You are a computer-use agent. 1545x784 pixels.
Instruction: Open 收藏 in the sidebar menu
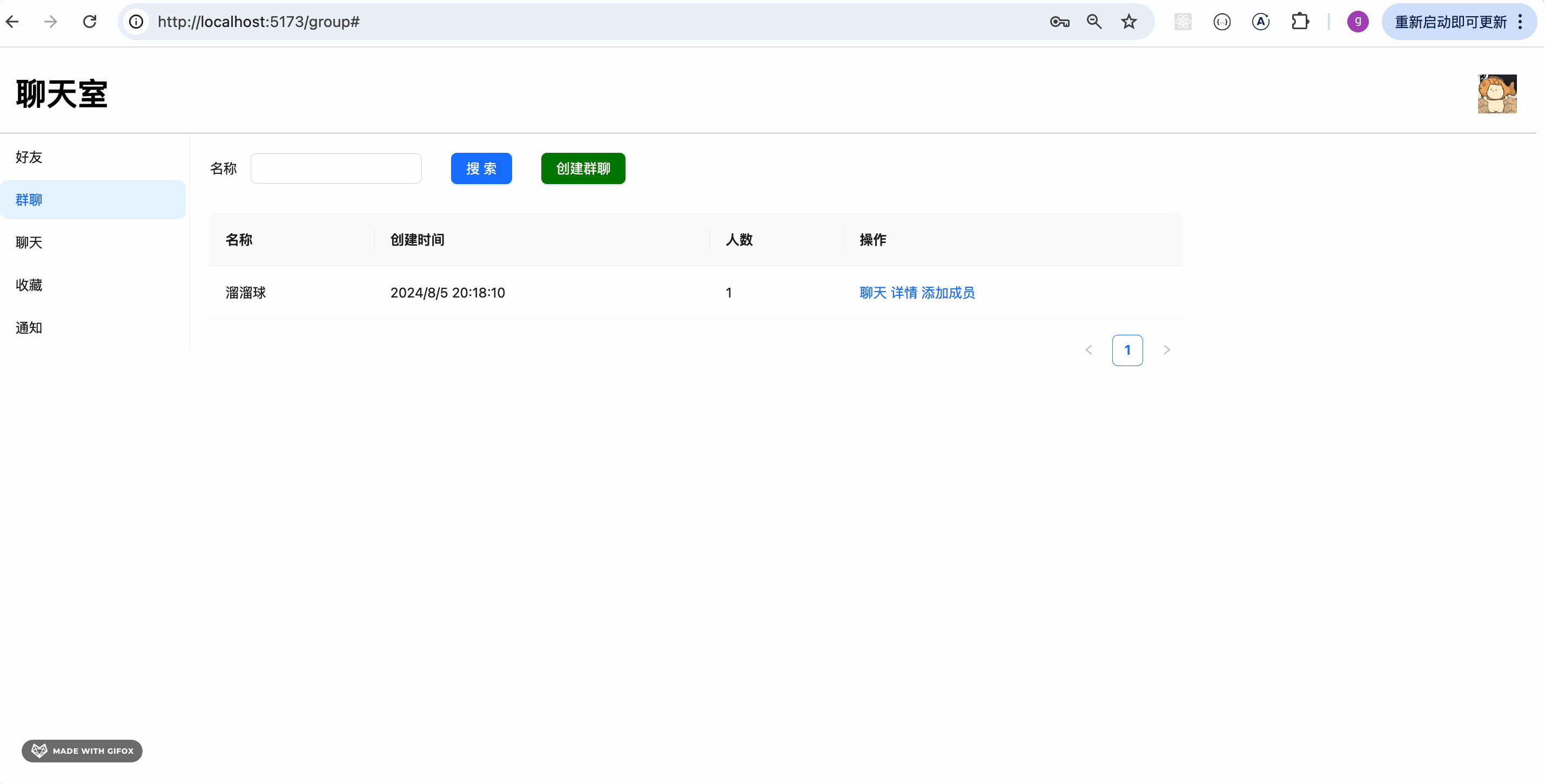pyautogui.click(x=29, y=285)
